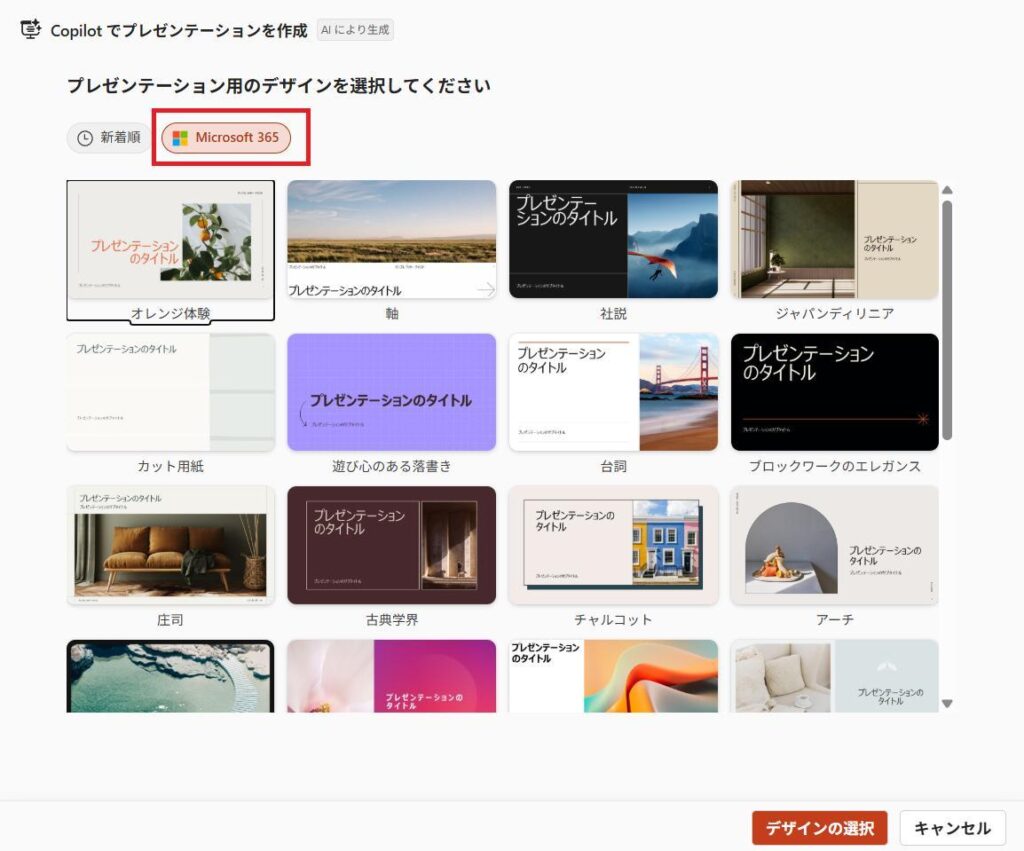This screenshot has width=1024, height=851.
Task: Select the 古典学界 design
Action: 392,543
